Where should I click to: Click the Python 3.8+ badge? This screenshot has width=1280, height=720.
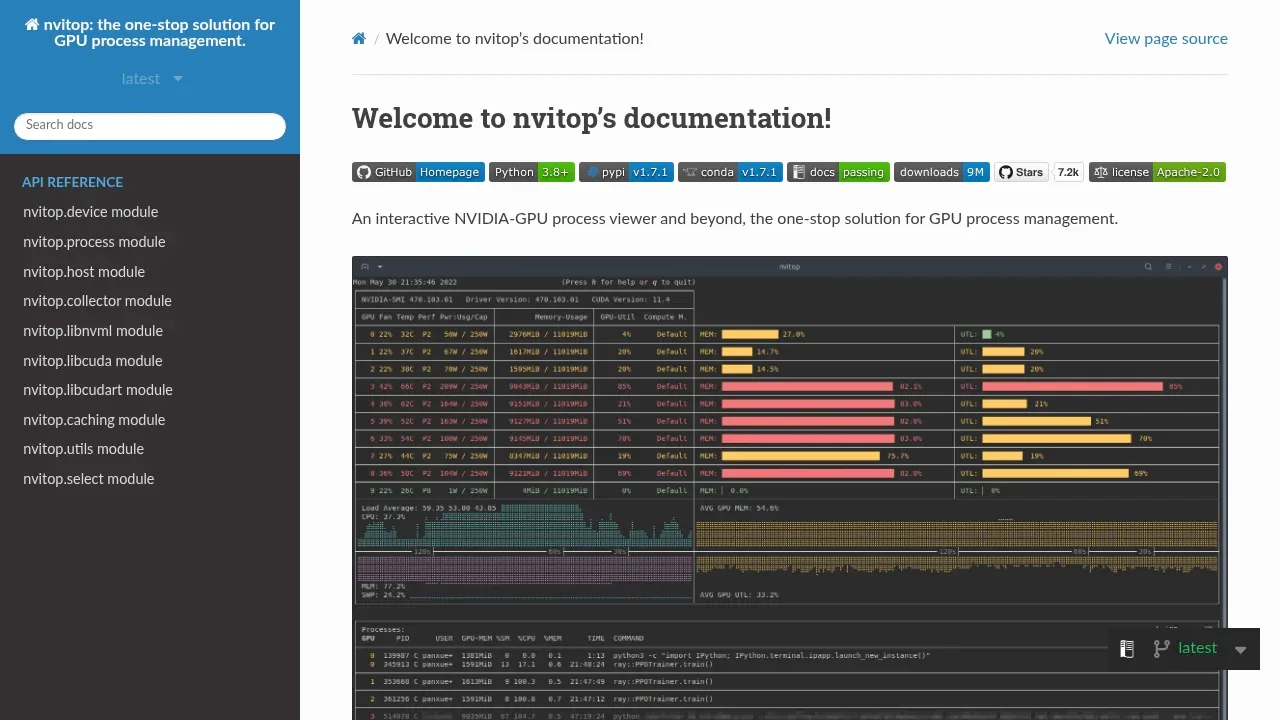(x=532, y=172)
